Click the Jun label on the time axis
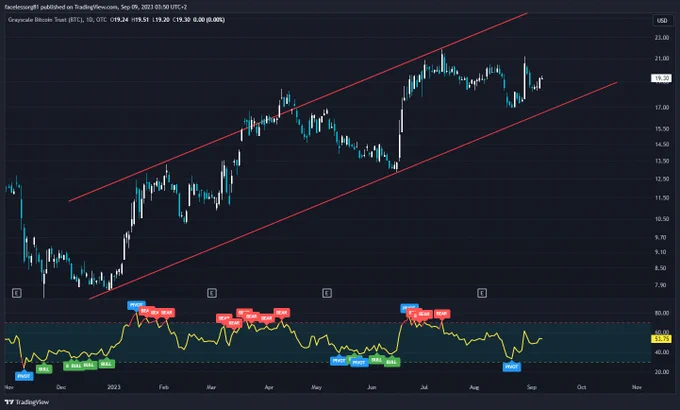The width and height of the screenshot is (680, 410). point(372,387)
